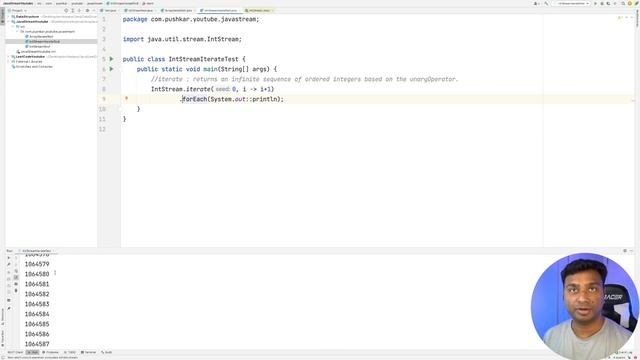Go to next highlighted error arrow
Viewport: 640px width, 360px height.
[632, 18]
